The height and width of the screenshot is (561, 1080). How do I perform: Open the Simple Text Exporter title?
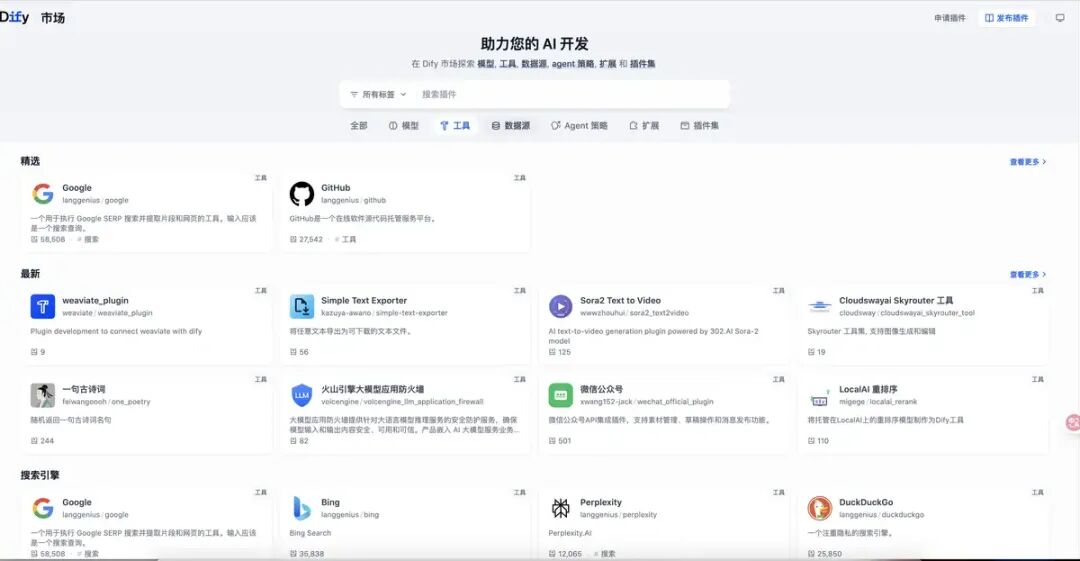point(364,300)
